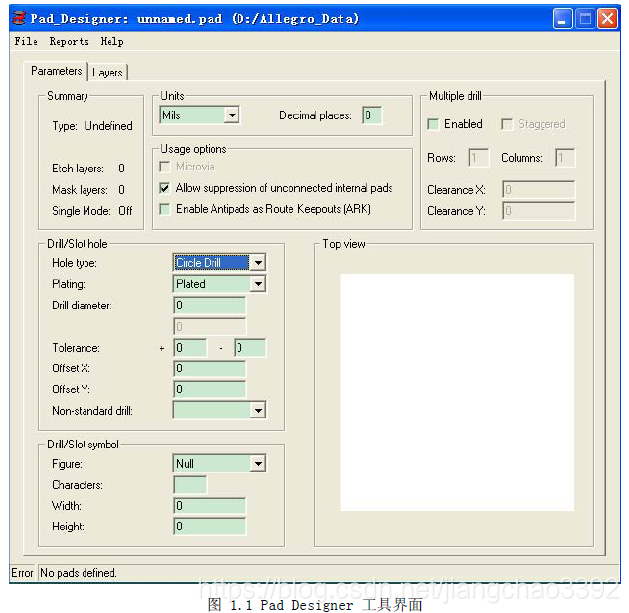
Task: Click the Drill diameter input field
Action: [x=209, y=305]
